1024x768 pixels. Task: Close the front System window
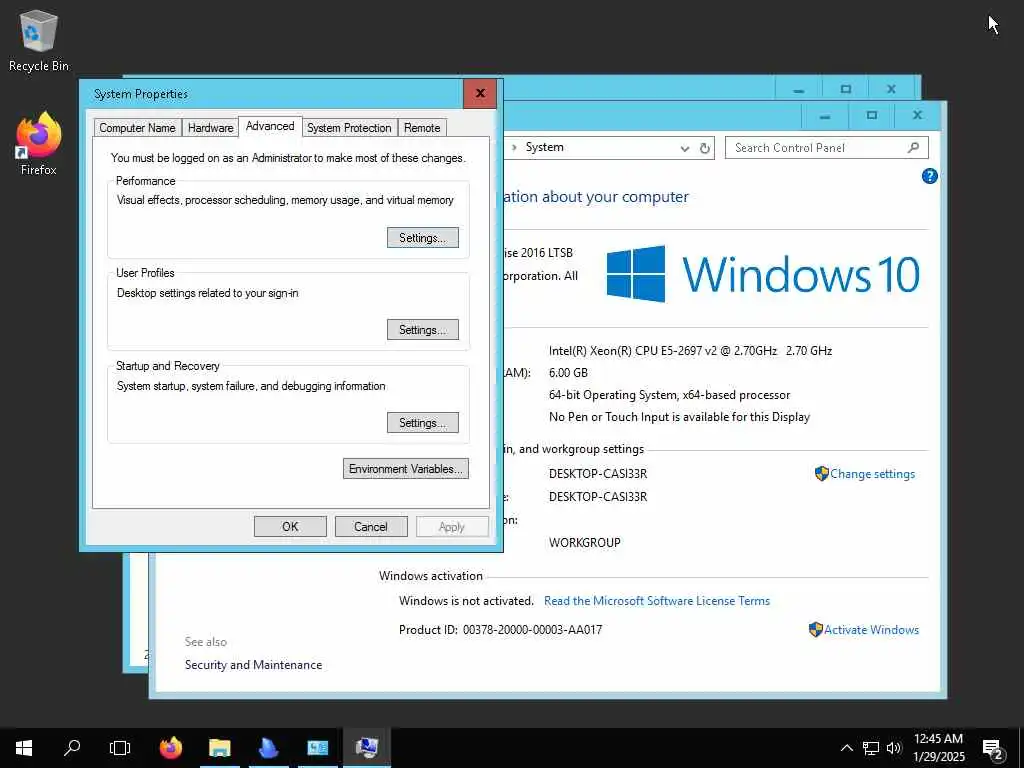[x=918, y=116]
